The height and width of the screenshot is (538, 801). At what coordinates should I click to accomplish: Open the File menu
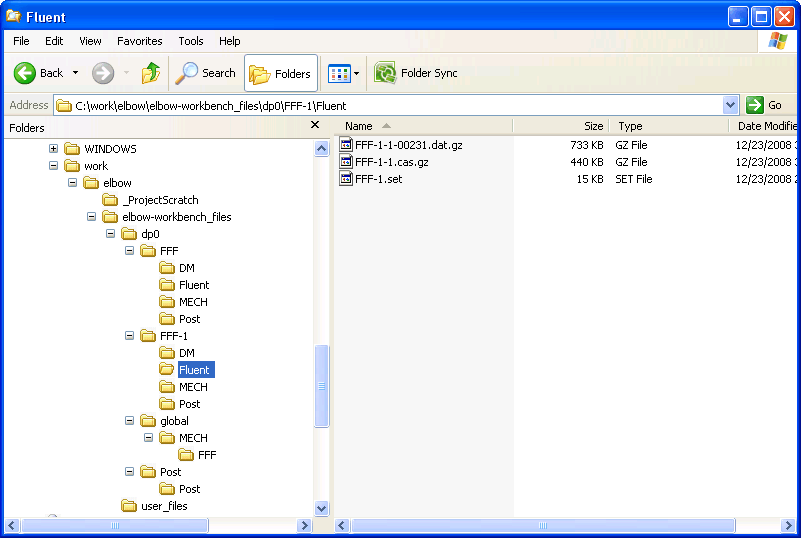click(21, 41)
